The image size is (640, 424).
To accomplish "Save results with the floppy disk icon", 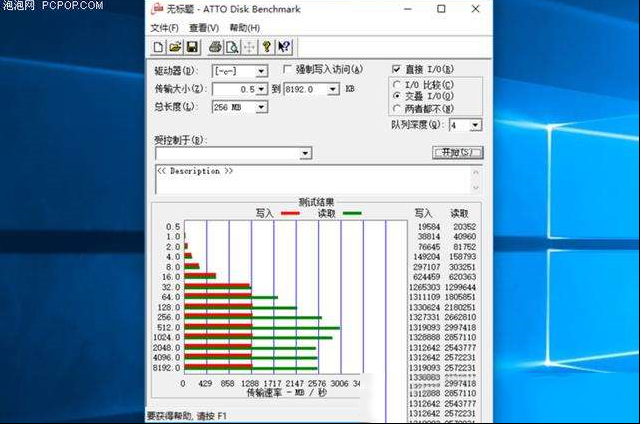I will click(192, 47).
